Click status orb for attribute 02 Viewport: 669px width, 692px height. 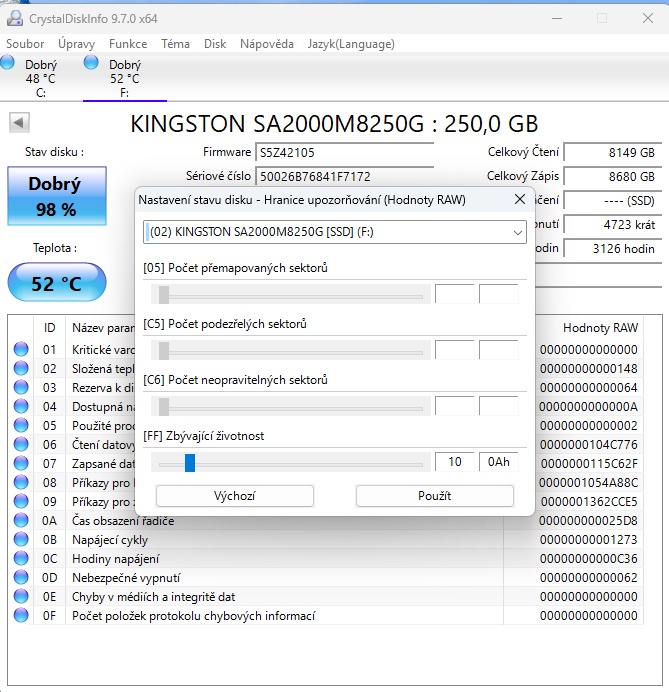click(21, 368)
